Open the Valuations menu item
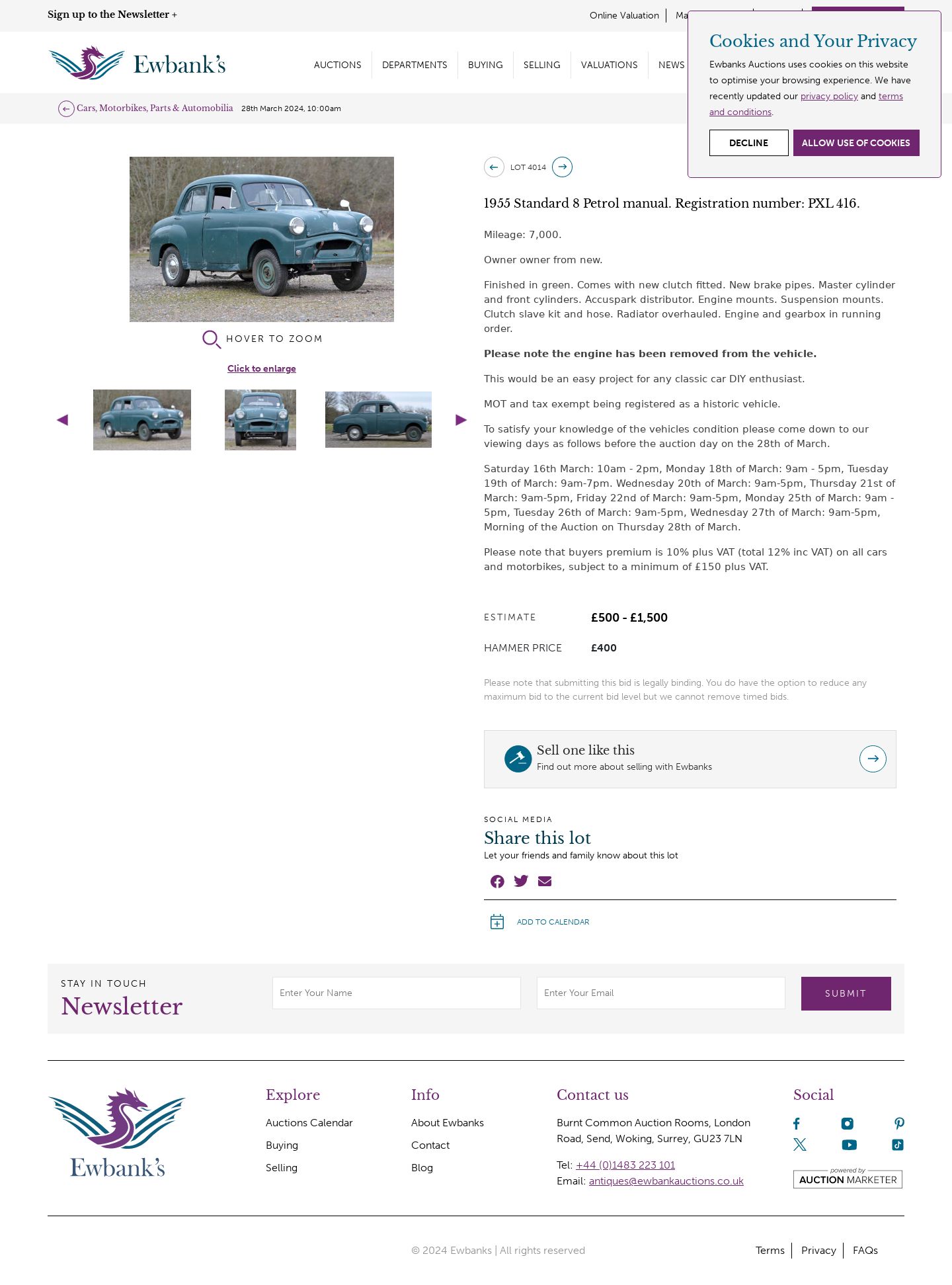 (x=610, y=65)
